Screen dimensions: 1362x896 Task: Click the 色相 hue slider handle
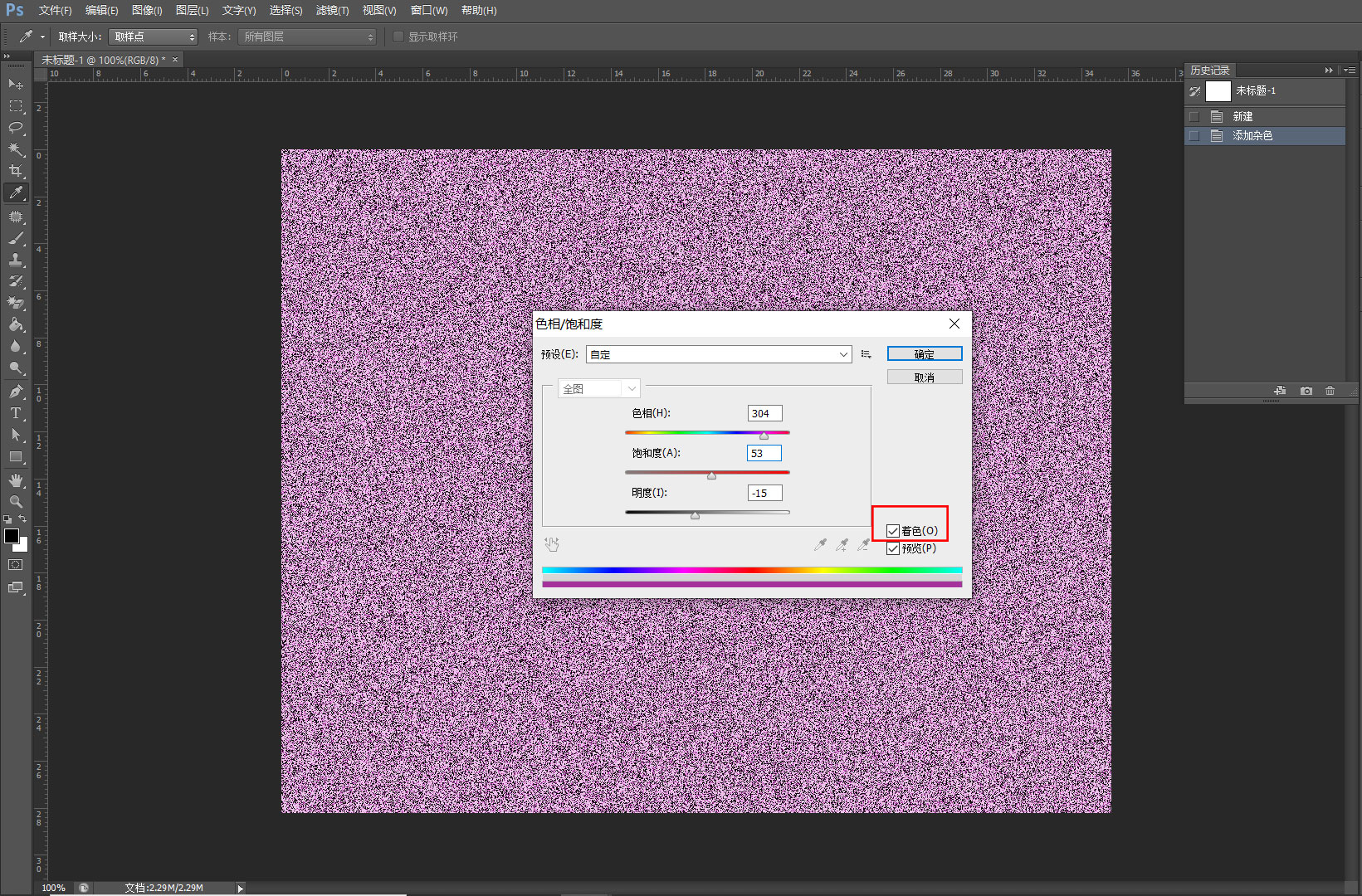(x=764, y=436)
